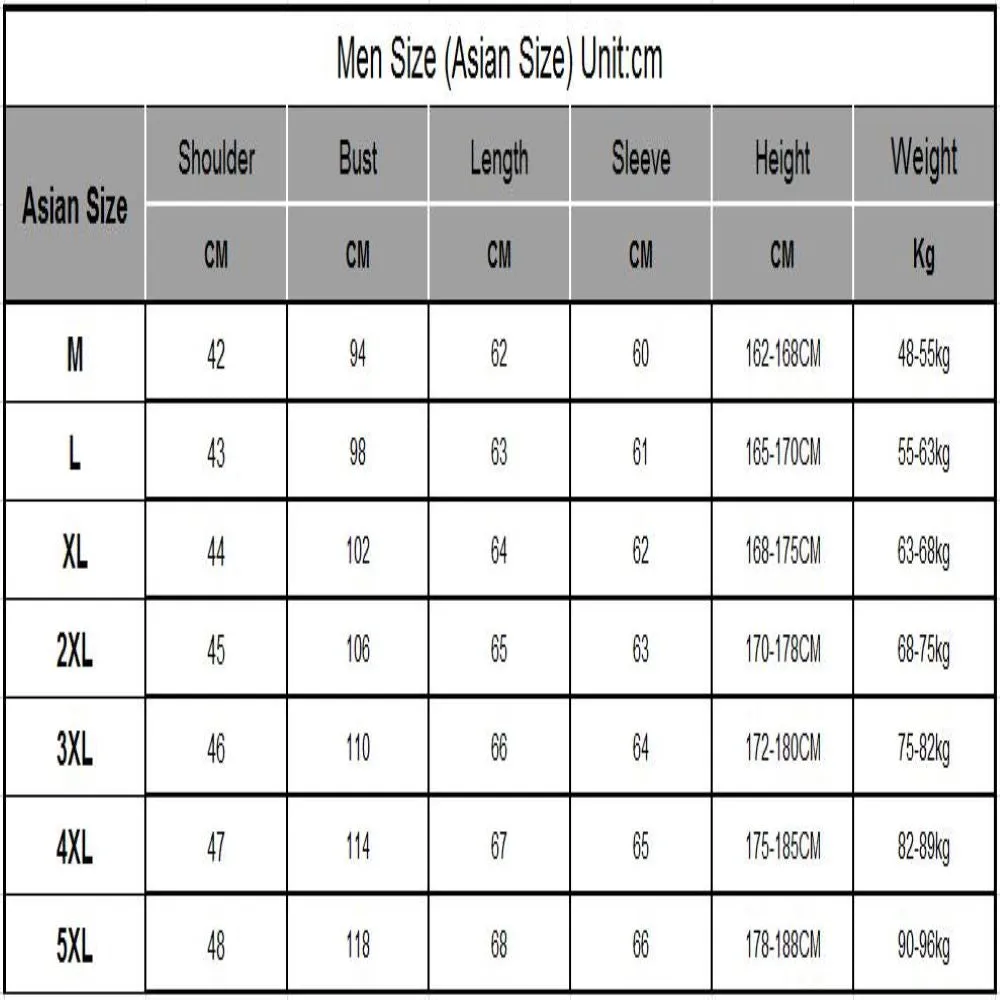Image resolution: width=1000 pixels, height=1000 pixels.
Task: Select the 4XL size row label
Action: (x=75, y=846)
